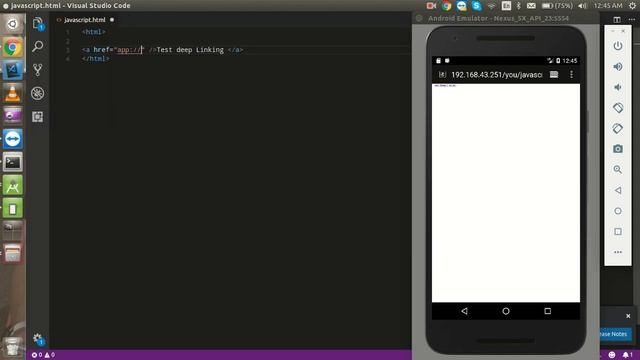
Task: Close the notification popup
Action: point(628,316)
